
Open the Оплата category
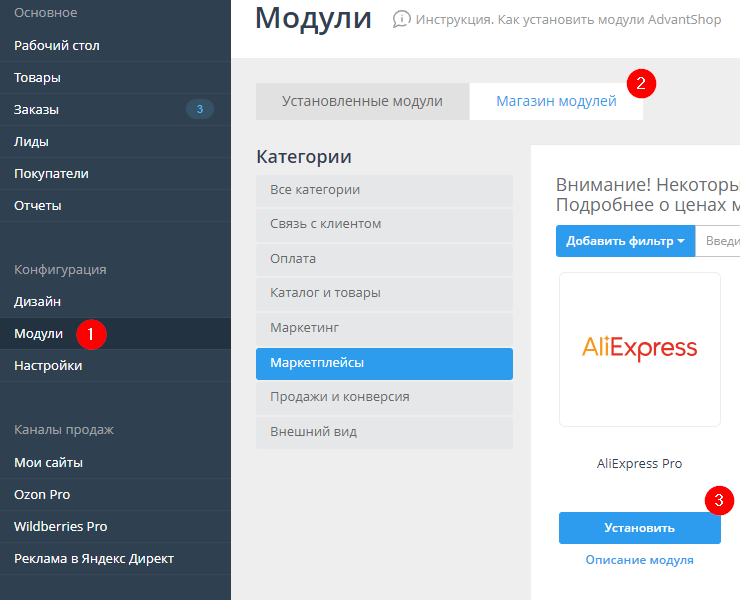pos(384,258)
